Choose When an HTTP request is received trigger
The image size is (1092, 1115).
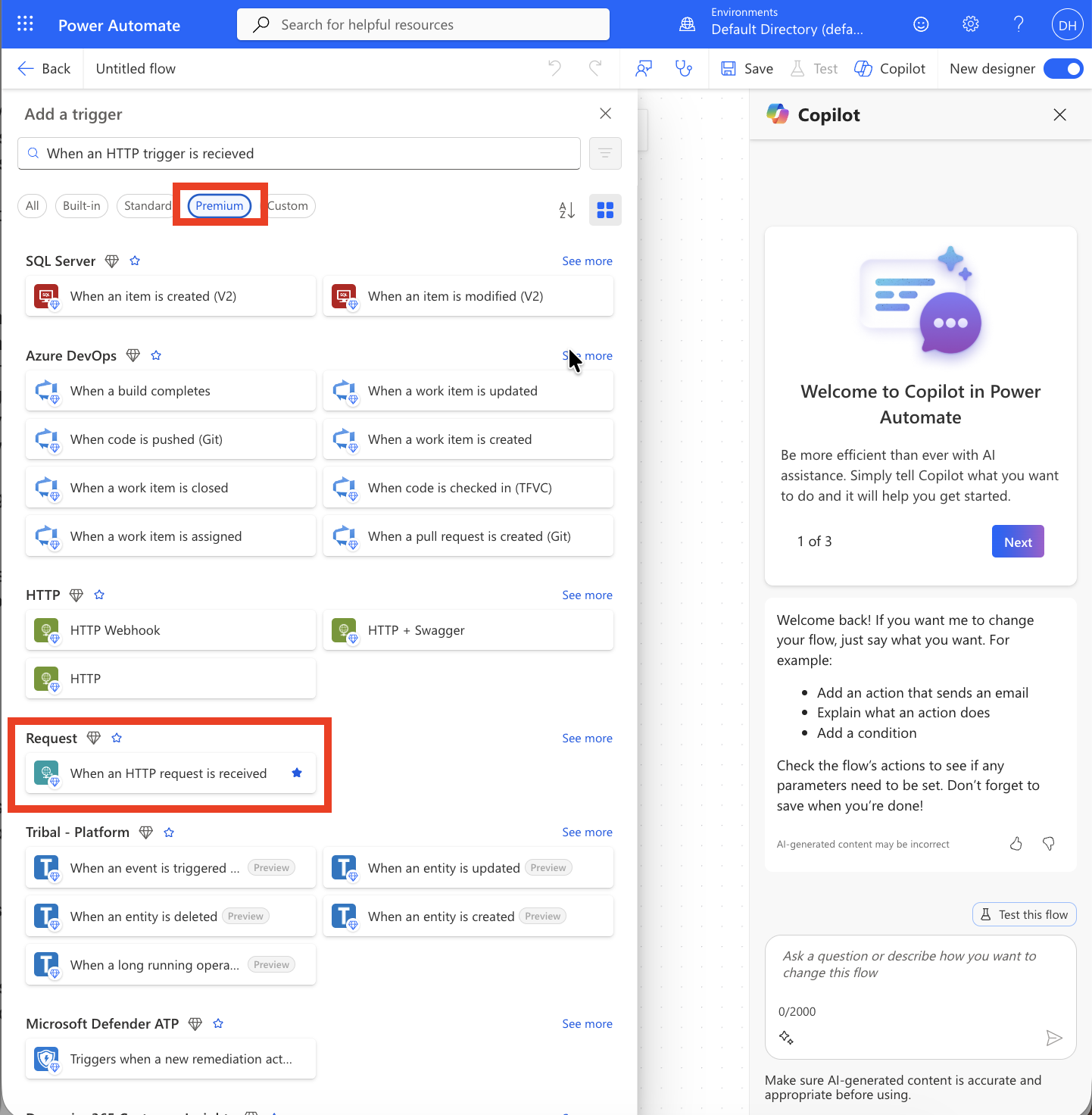pyautogui.click(x=168, y=773)
